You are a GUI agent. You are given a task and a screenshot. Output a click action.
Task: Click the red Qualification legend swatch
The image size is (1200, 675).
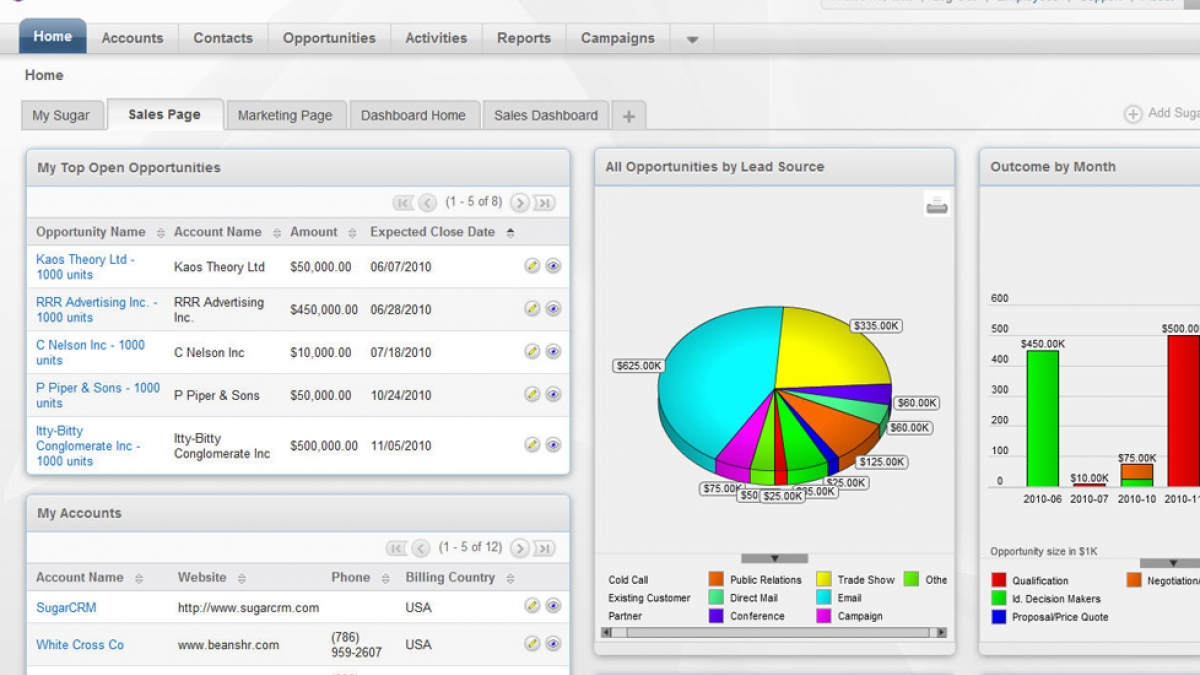(999, 580)
